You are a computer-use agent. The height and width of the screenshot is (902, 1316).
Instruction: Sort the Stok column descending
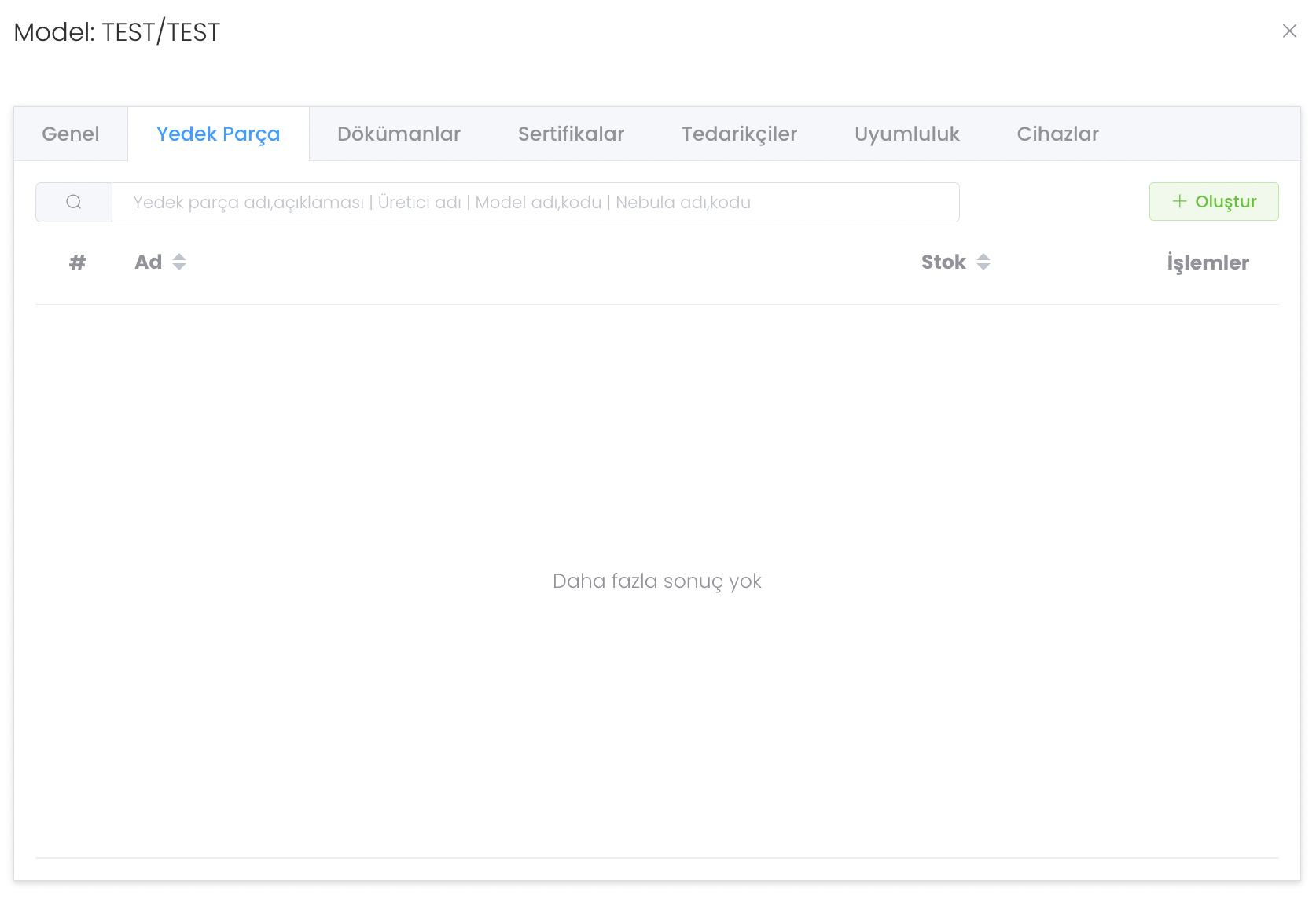984,267
